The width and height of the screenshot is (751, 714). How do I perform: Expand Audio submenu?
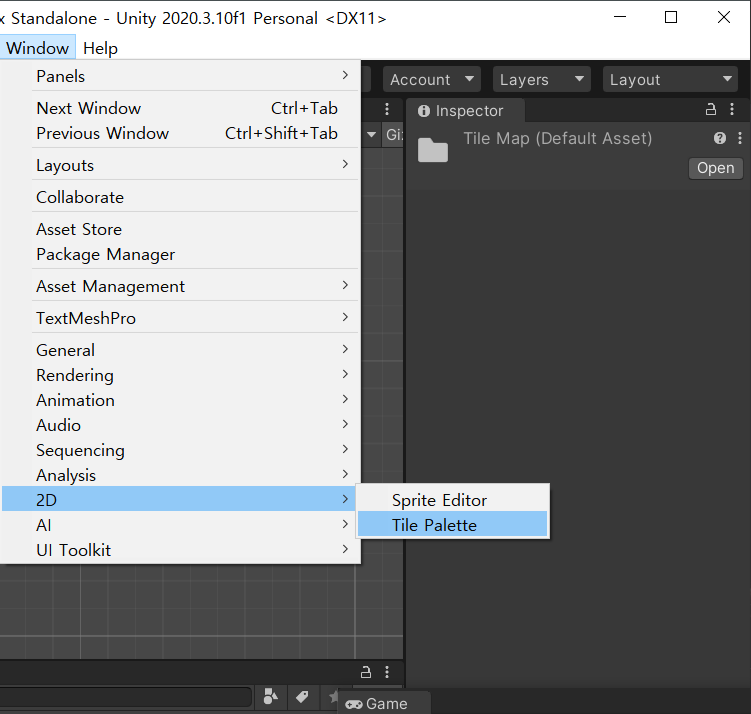(180, 425)
